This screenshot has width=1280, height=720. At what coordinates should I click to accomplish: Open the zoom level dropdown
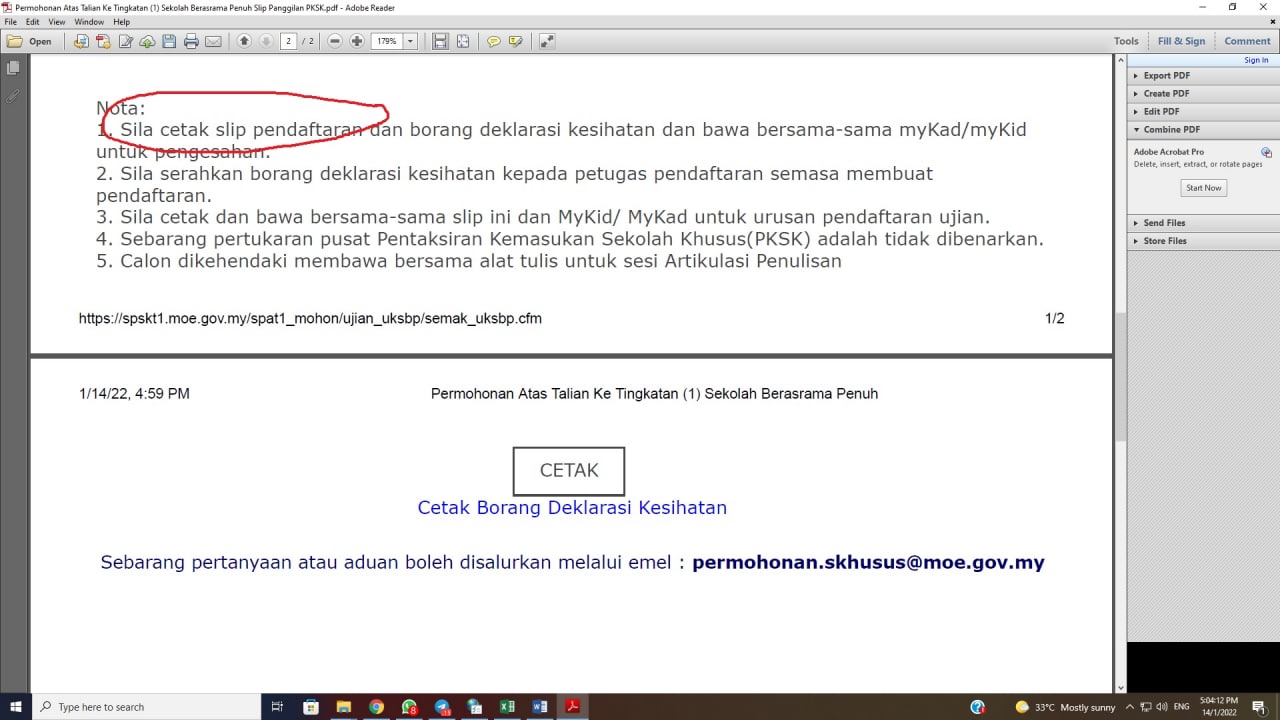[410, 41]
